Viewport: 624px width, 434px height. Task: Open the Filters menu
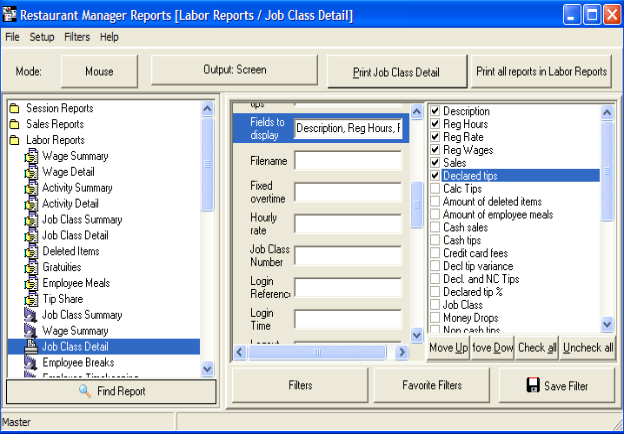pyautogui.click(x=77, y=37)
